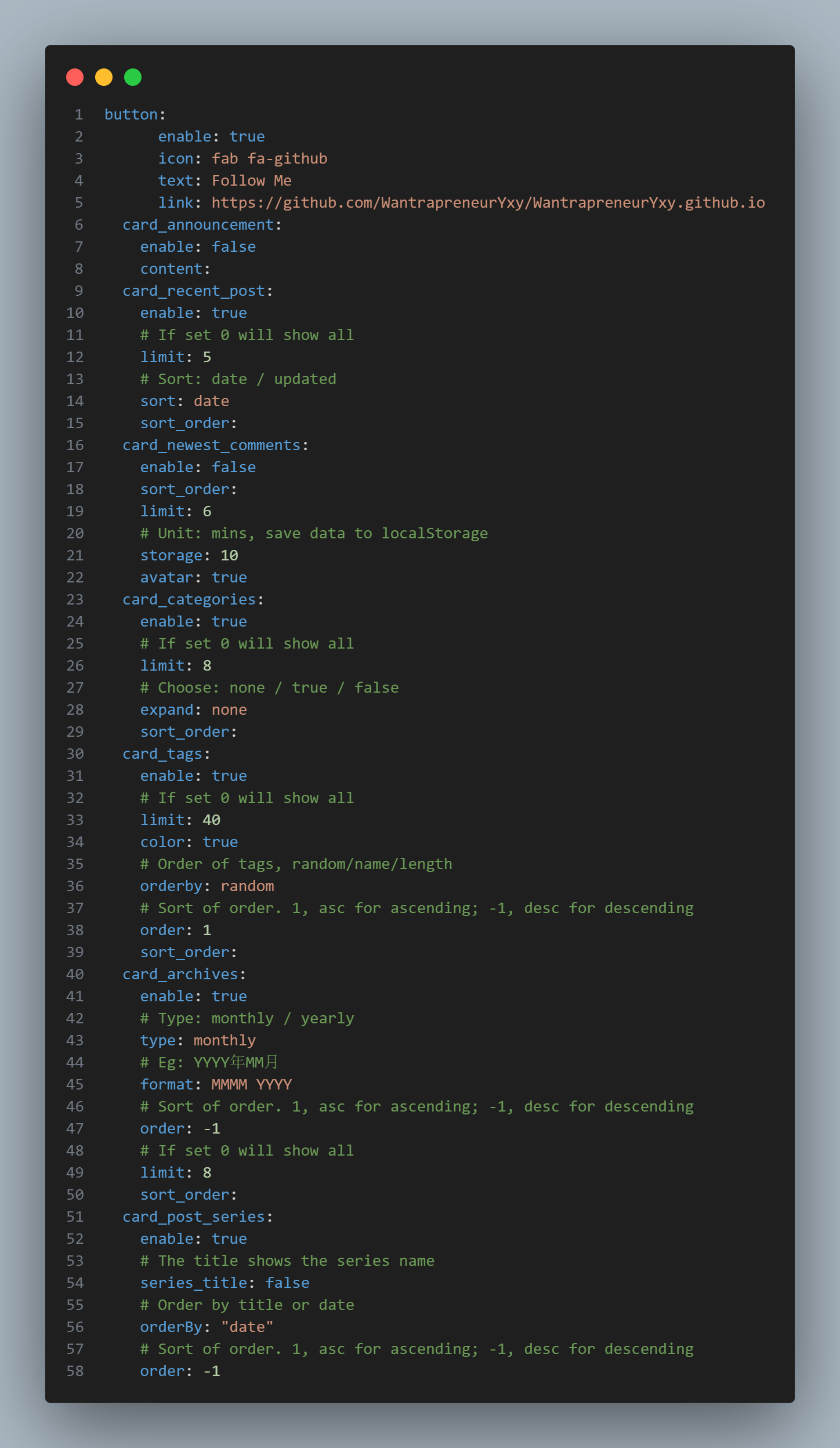Open the GitHub URL on line 5
This screenshot has height=1448, width=840.
coord(487,202)
